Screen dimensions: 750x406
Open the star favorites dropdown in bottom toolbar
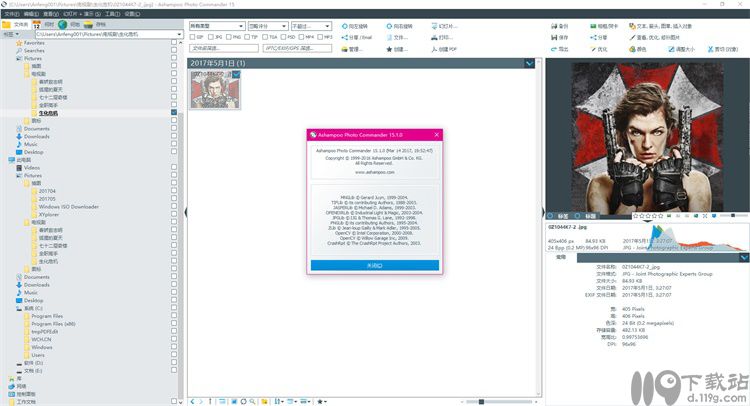pos(321,401)
